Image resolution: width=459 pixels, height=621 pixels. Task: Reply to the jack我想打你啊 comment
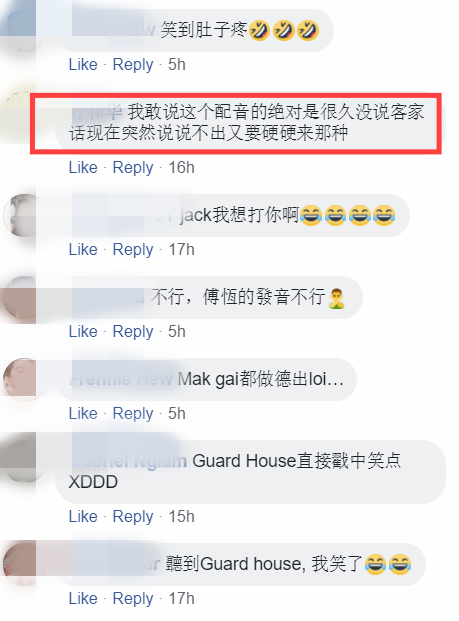pyautogui.click(x=133, y=250)
